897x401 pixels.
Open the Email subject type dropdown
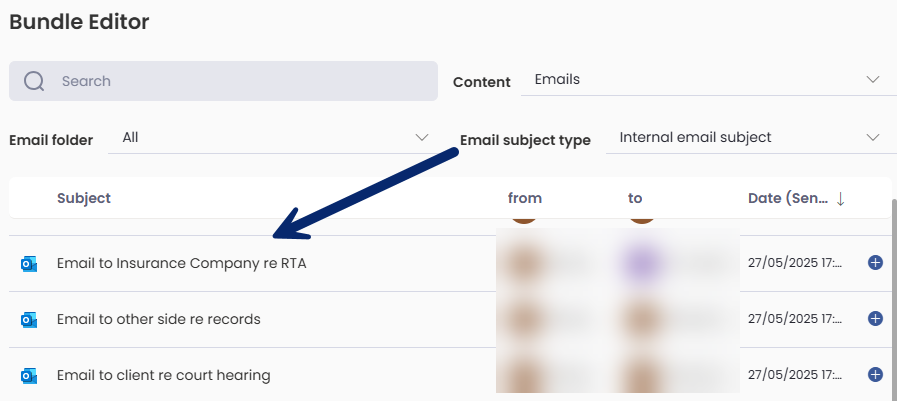coord(745,138)
